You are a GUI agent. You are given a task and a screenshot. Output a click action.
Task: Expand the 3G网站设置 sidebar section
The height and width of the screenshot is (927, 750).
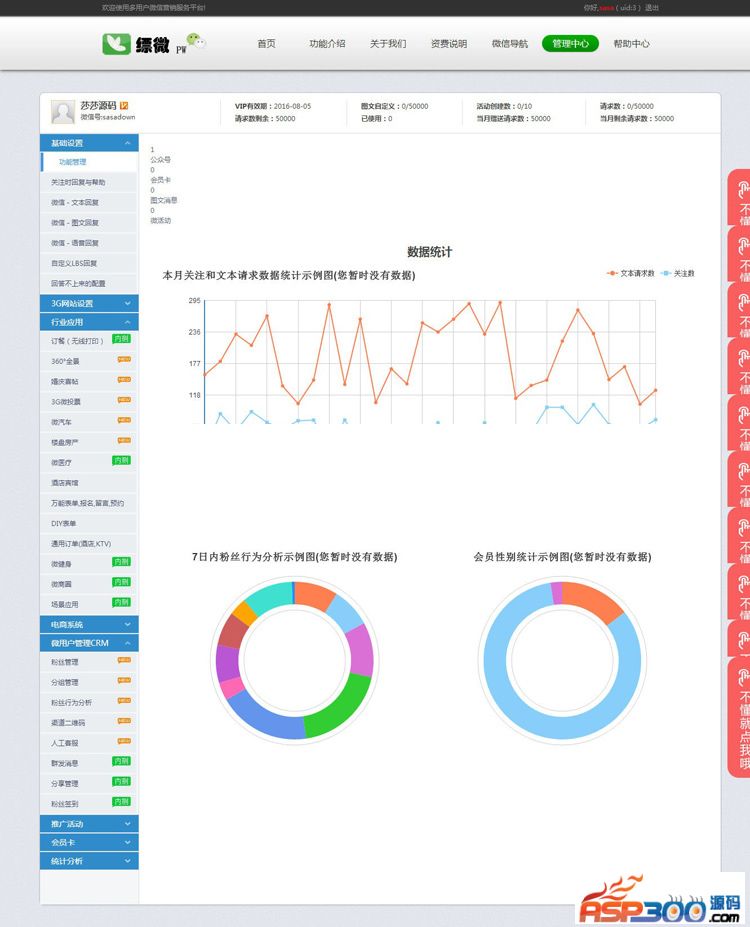coord(89,303)
